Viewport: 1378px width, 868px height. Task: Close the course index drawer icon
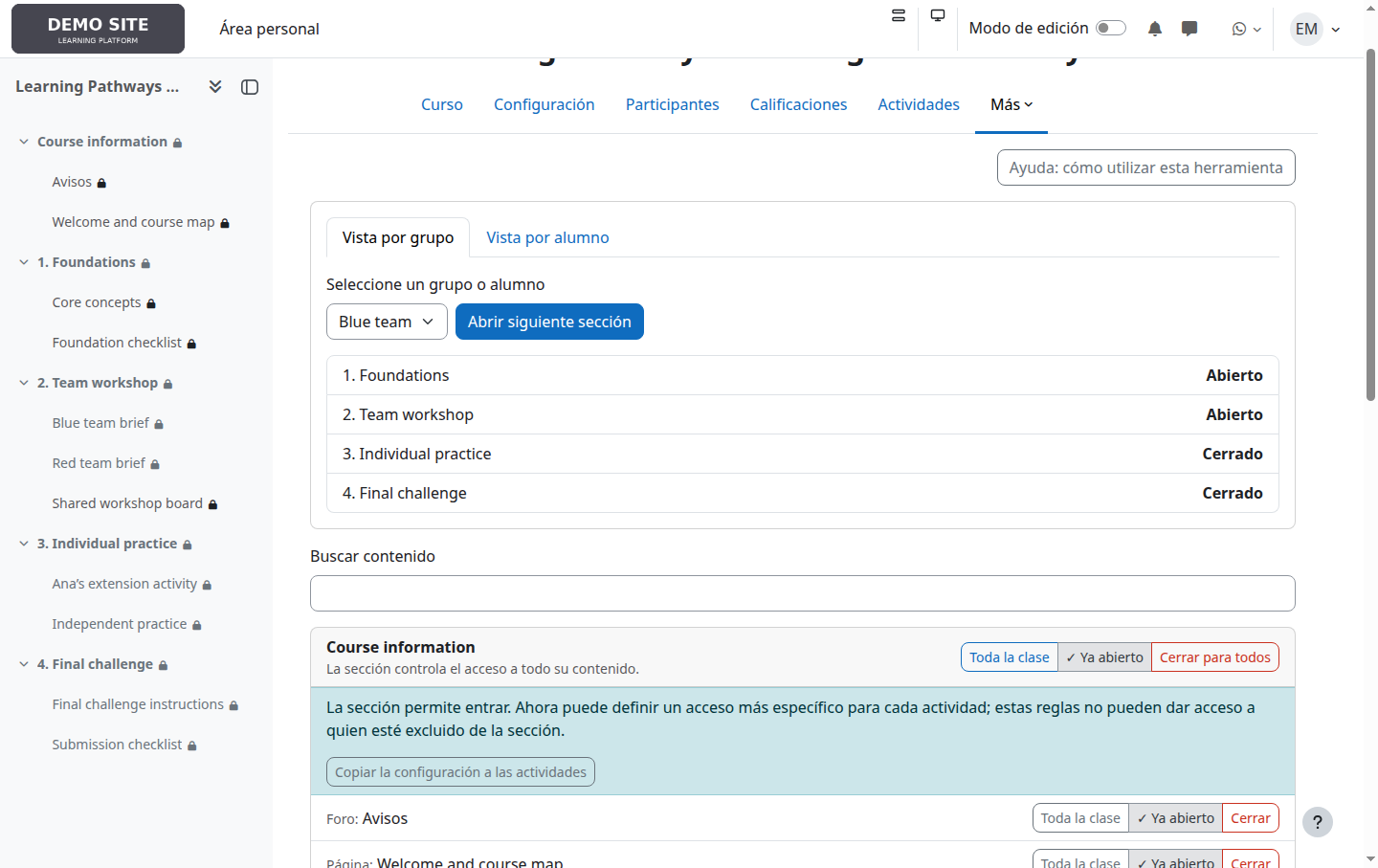point(250,87)
